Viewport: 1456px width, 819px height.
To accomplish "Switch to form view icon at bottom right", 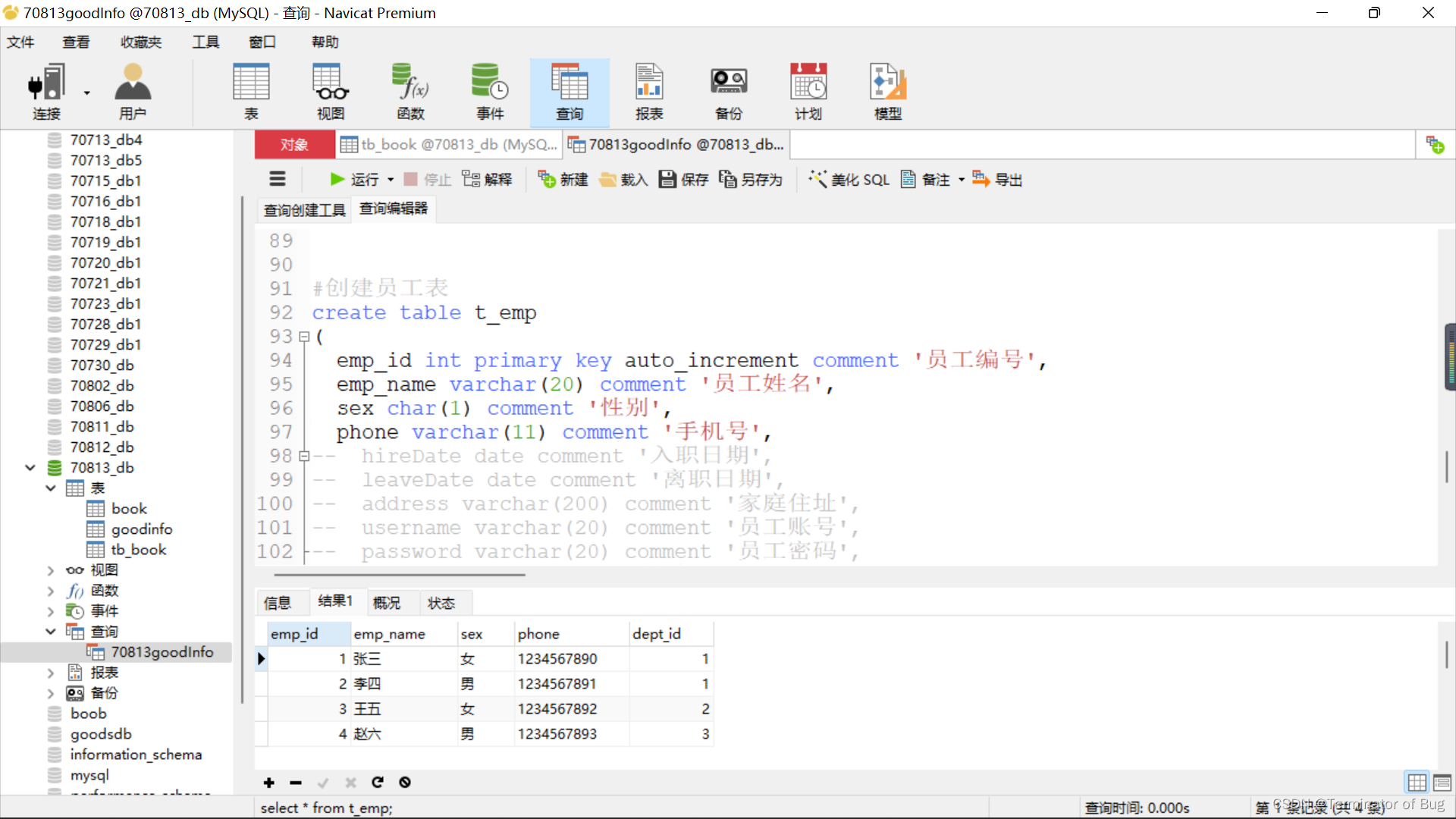I will [x=1442, y=782].
